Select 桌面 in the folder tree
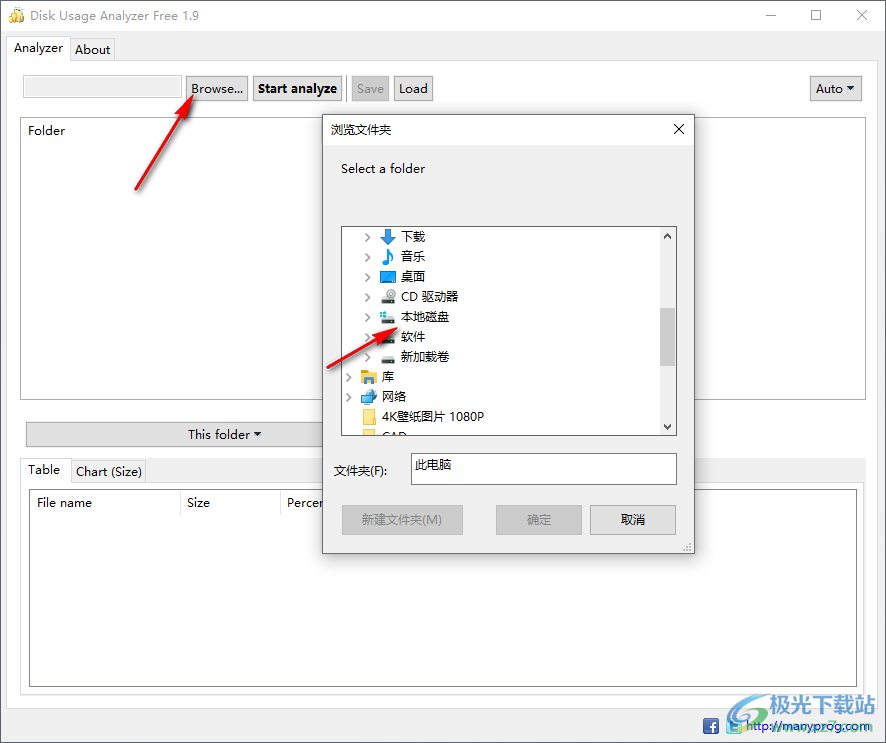This screenshot has width=886, height=743. tap(413, 277)
